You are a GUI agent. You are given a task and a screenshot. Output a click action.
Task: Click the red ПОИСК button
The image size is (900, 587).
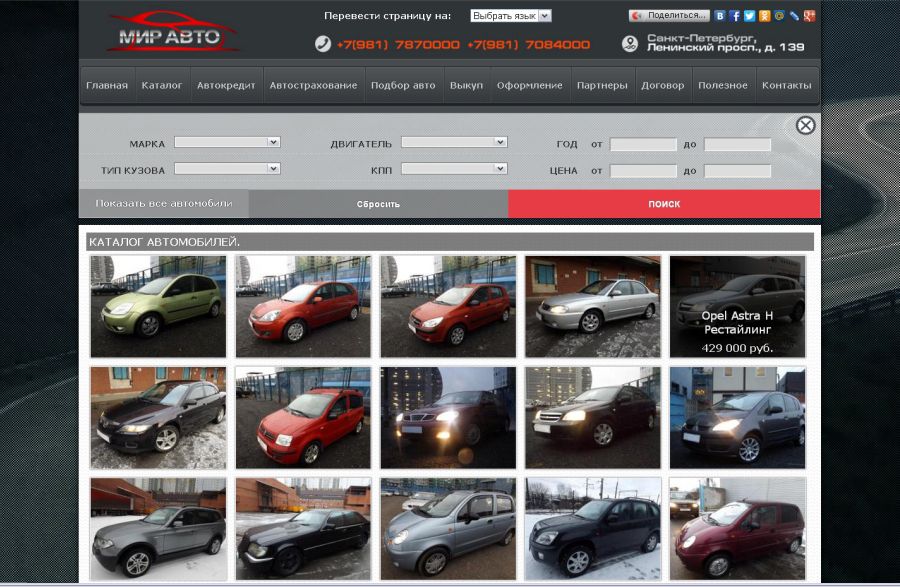click(x=664, y=204)
